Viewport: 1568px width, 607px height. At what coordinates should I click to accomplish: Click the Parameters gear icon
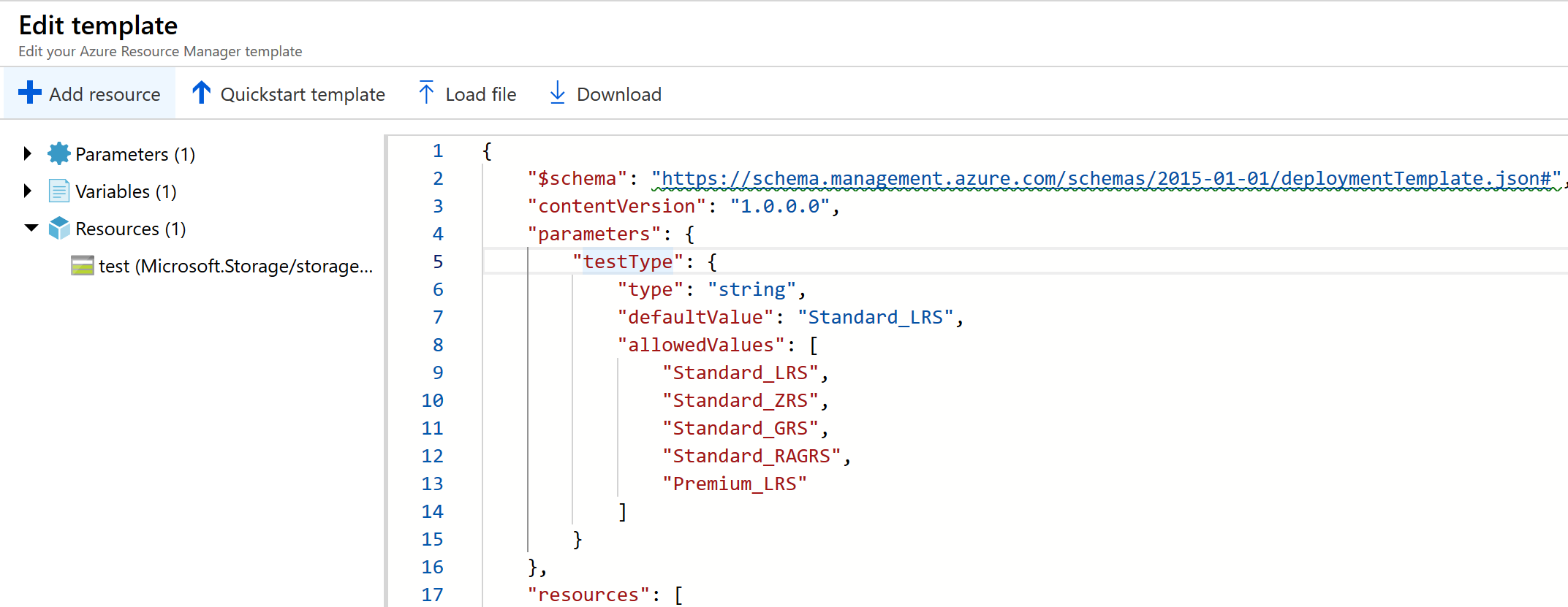[x=58, y=154]
